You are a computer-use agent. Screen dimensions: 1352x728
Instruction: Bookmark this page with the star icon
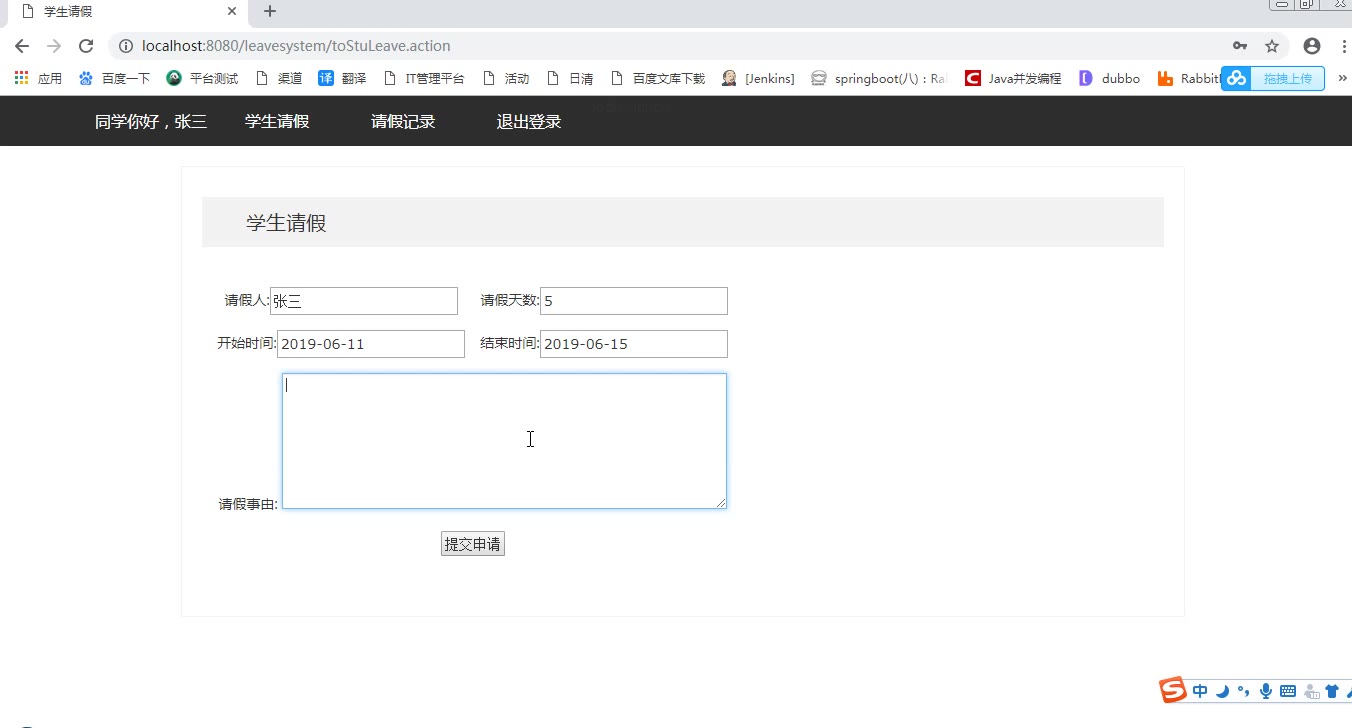click(x=1272, y=46)
